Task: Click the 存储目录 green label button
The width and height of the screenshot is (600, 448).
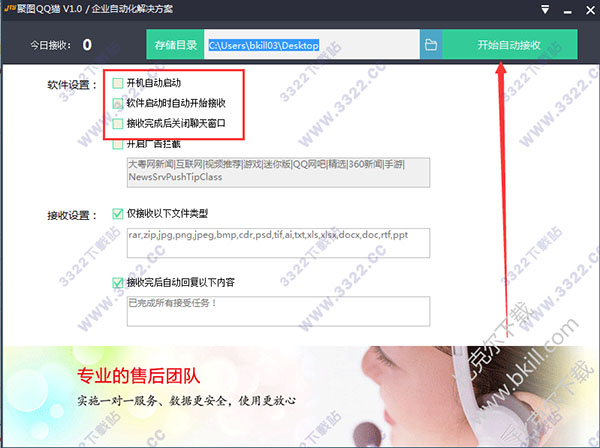Action: 175,45
